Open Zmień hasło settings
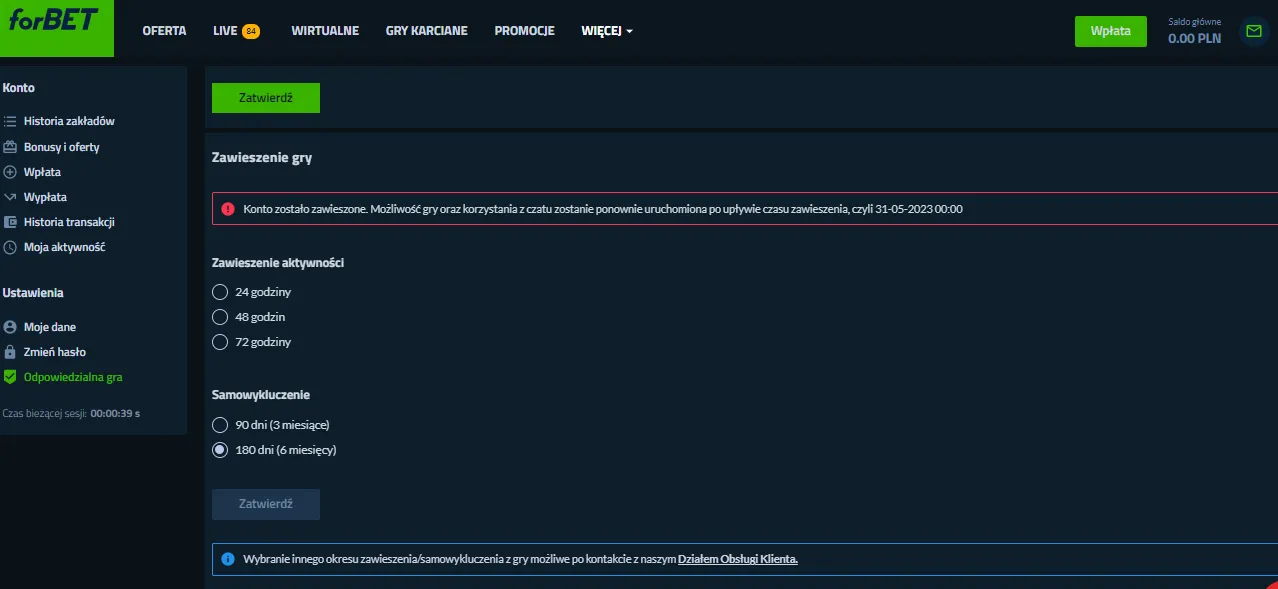The width and height of the screenshot is (1278, 589). [x=55, y=352]
